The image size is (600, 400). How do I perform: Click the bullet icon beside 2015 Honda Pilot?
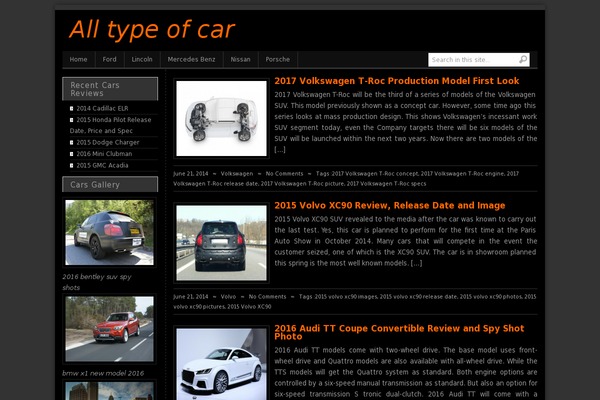[72, 120]
